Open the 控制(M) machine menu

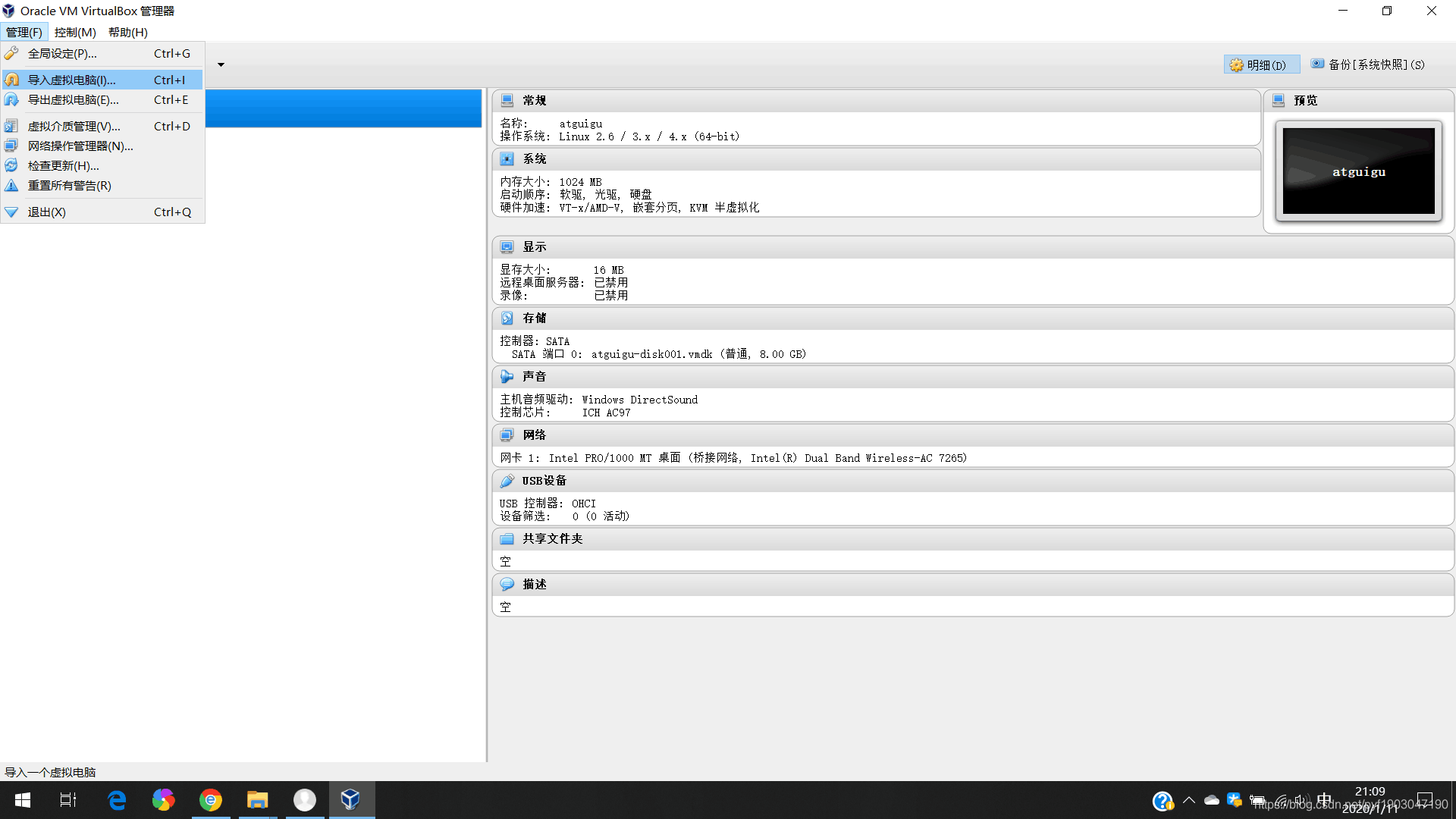pyautogui.click(x=75, y=32)
